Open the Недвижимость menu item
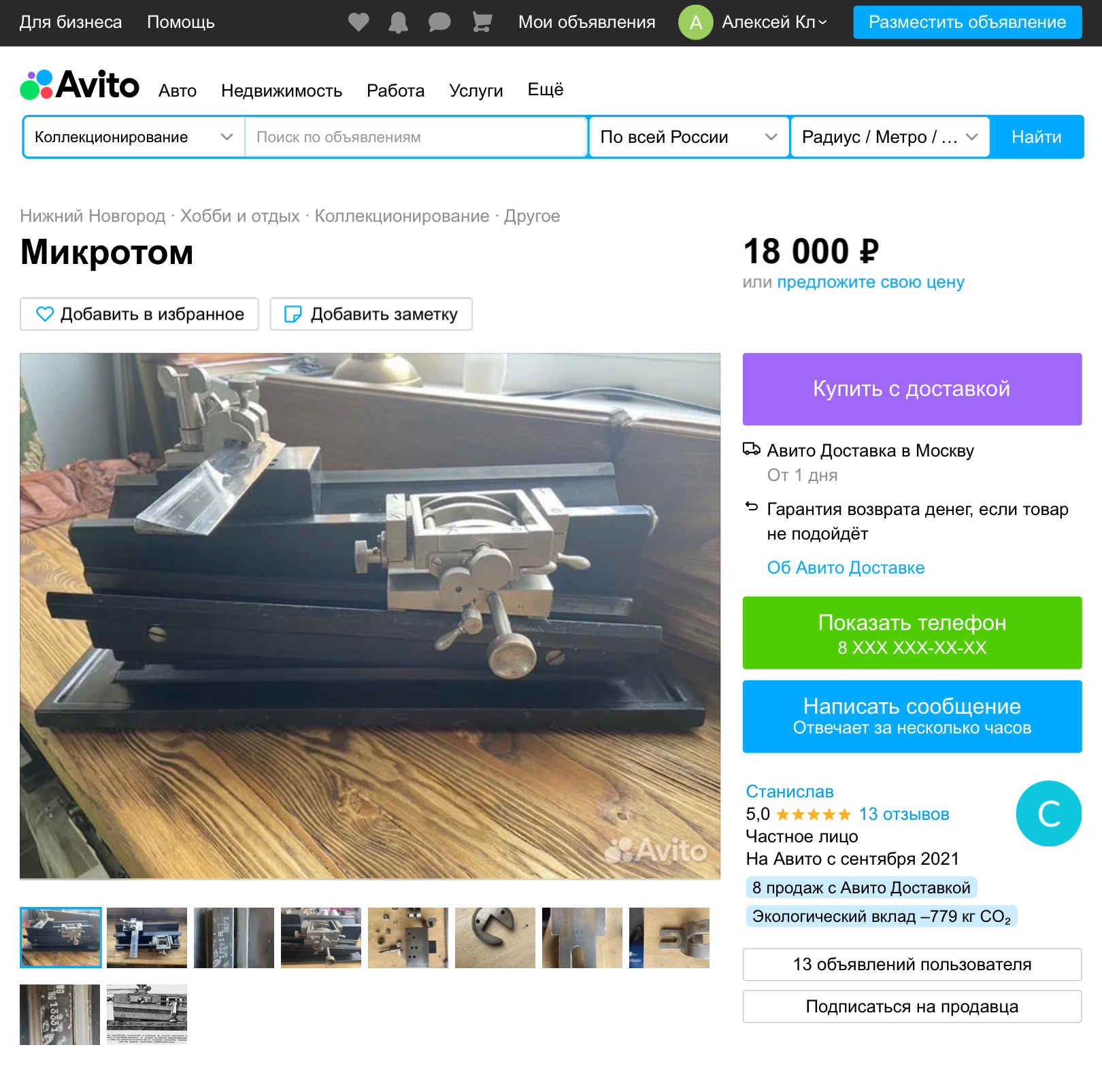 282,90
